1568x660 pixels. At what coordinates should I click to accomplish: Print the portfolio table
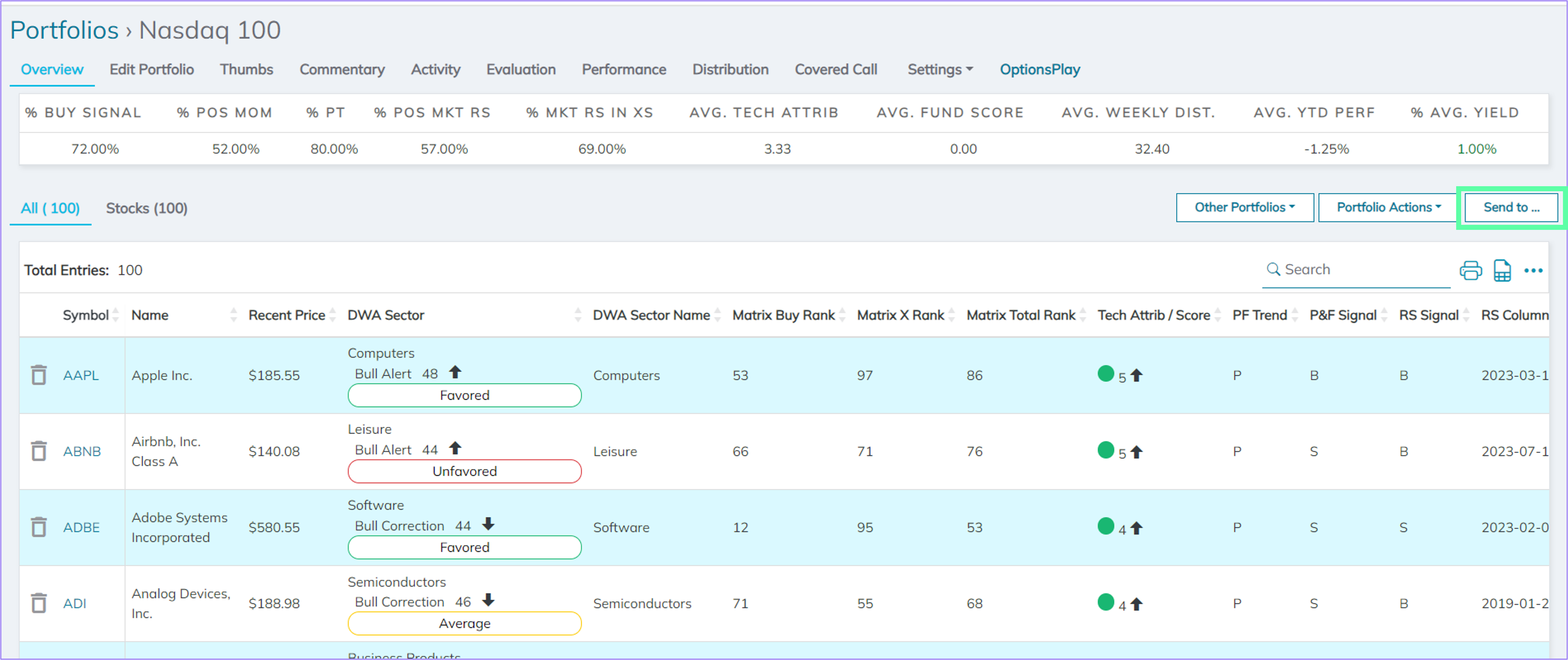[1471, 270]
